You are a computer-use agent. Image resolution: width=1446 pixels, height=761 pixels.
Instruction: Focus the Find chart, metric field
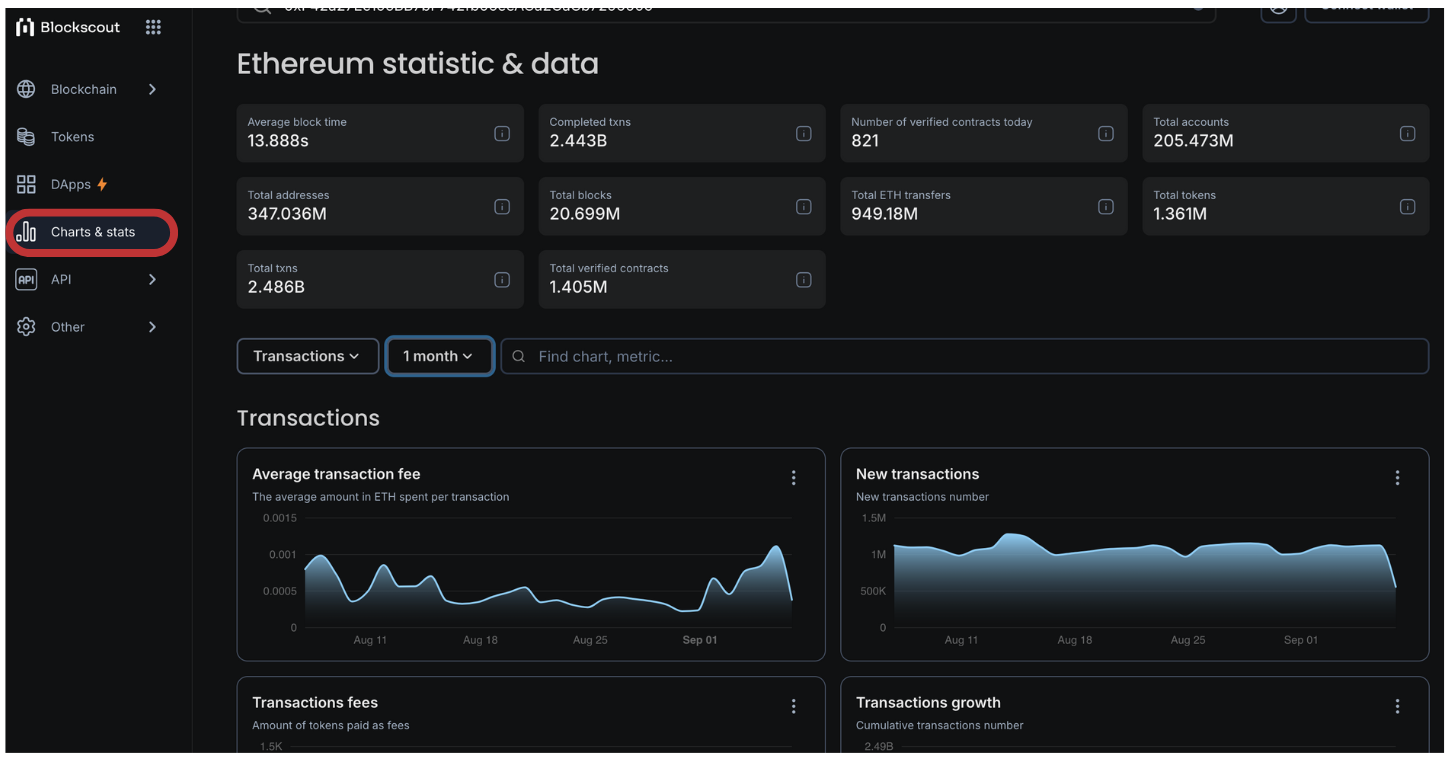[x=964, y=356]
